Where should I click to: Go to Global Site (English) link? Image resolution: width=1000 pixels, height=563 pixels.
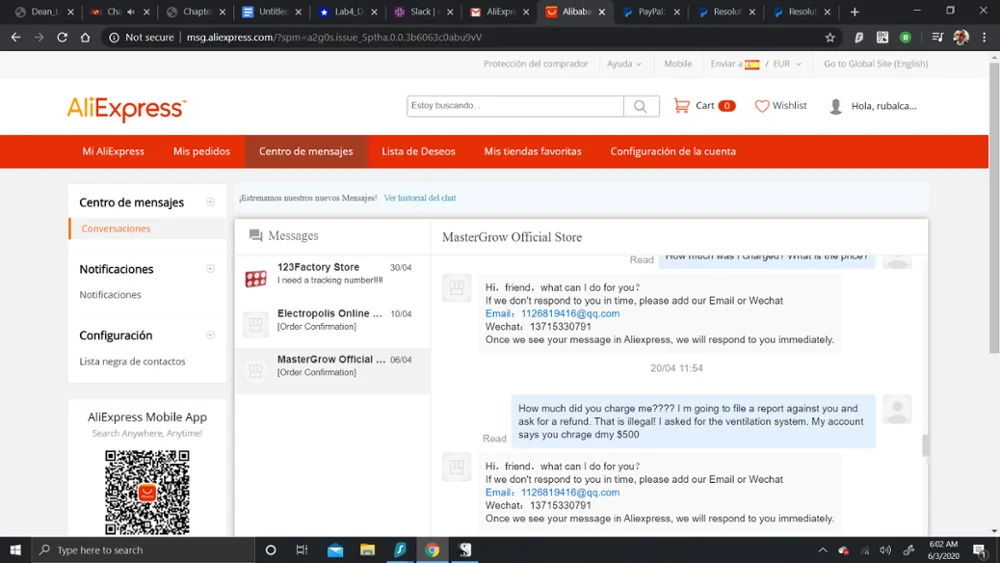tap(876, 64)
